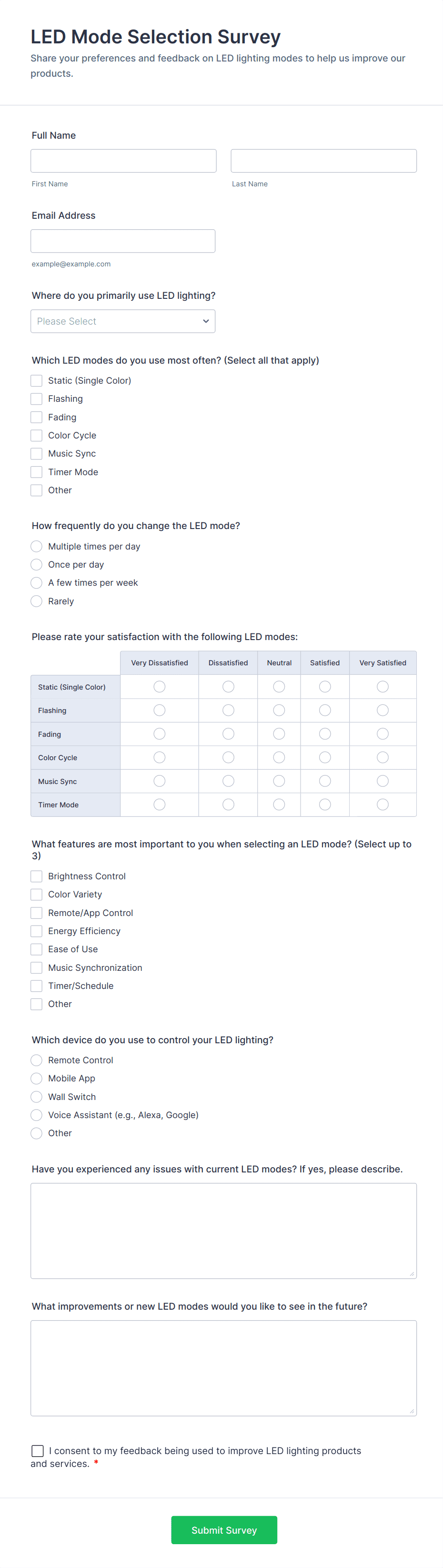Screen dimensions: 443x1568
Task: Mark Color Cycle satisfaction as Neutral
Action: coord(279,757)
